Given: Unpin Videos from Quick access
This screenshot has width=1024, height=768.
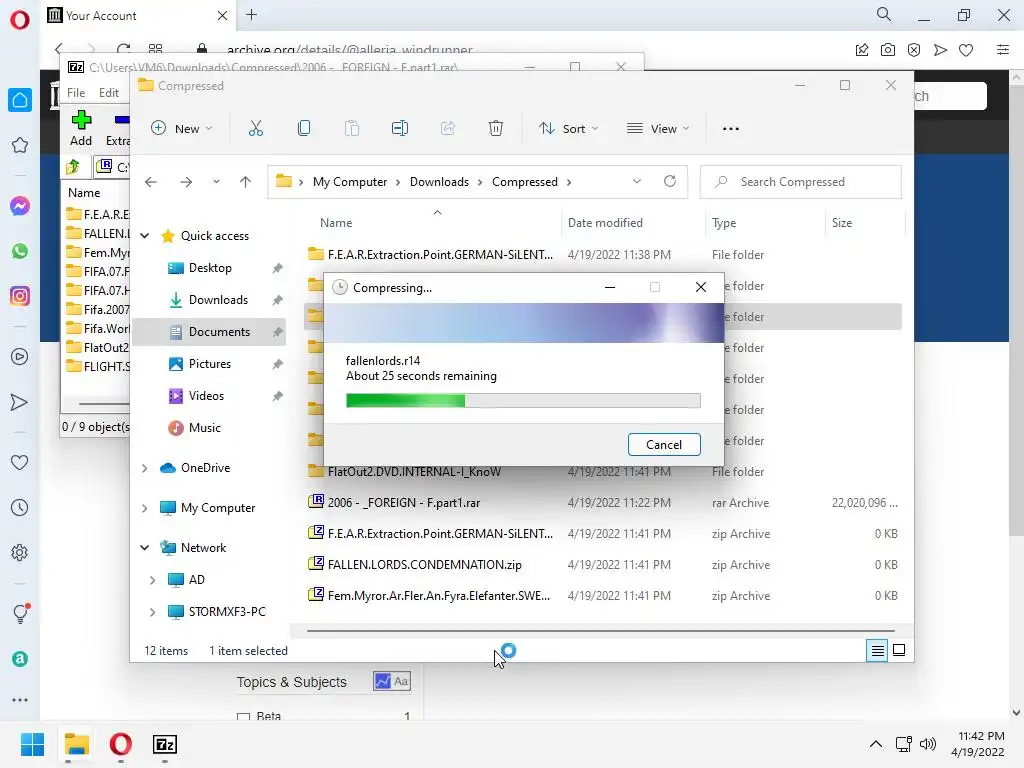Looking at the screenshot, I should (278, 396).
